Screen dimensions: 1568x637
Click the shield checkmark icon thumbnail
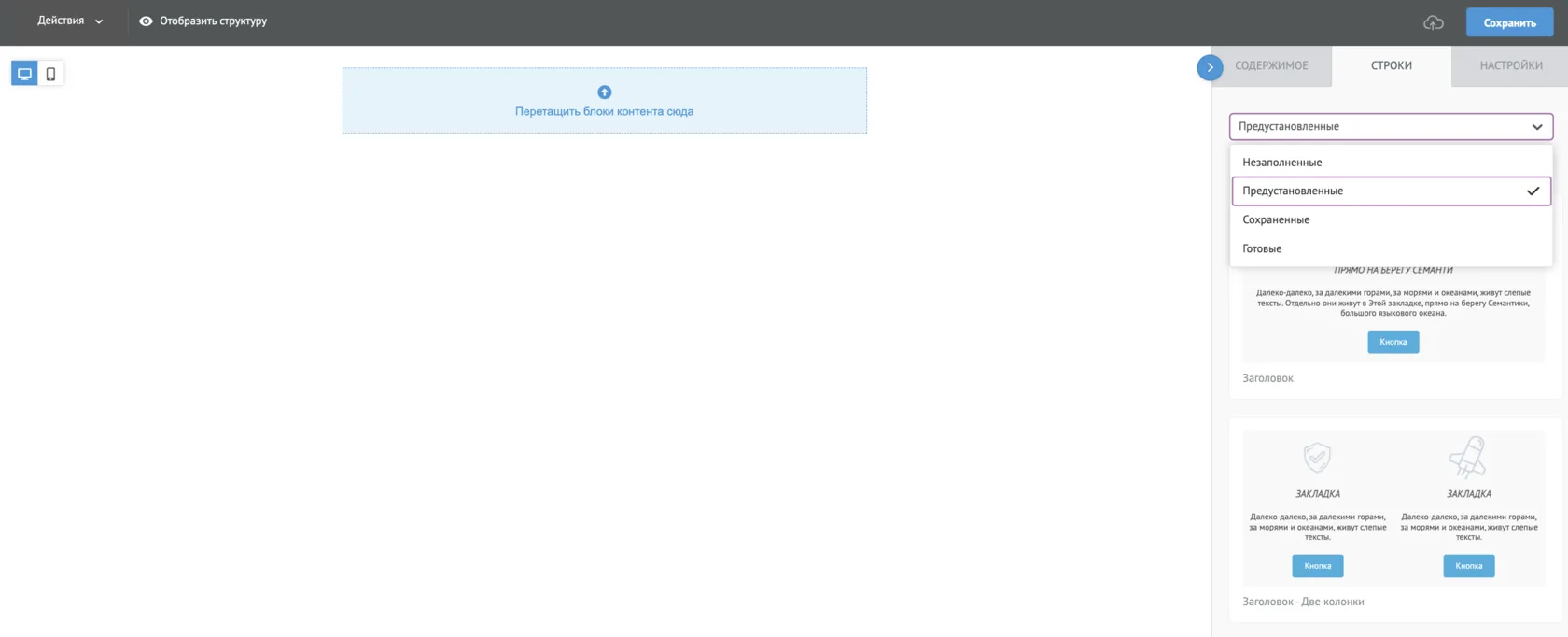click(x=1317, y=458)
